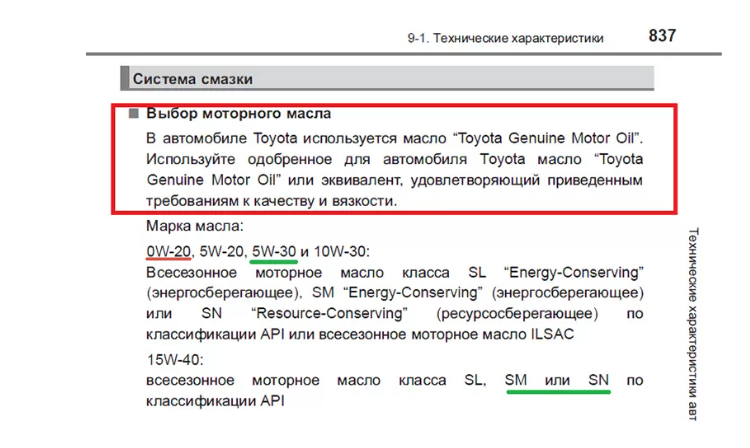Click the square bullet before 'Выбор моторного масла'
Screen dimensions: 750x448
133,113
